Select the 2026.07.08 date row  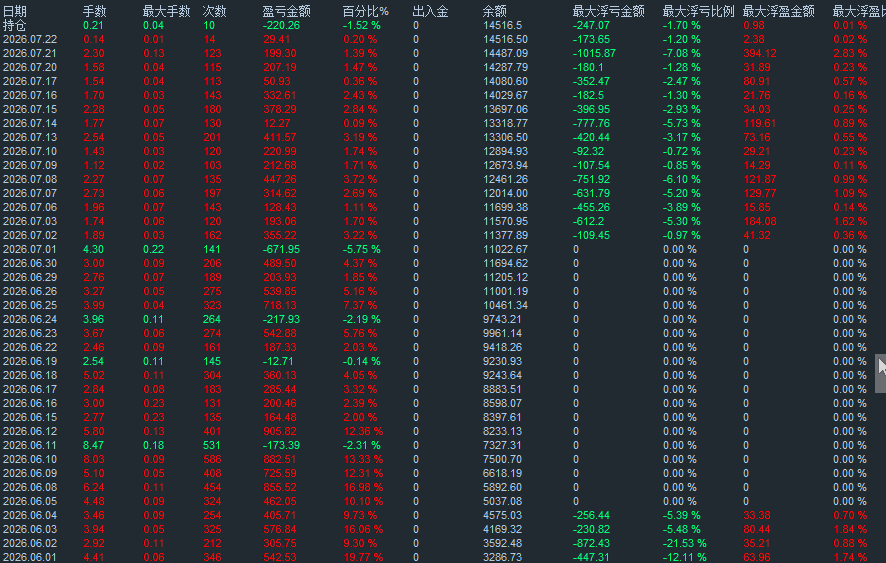pyautogui.click(x=30, y=179)
